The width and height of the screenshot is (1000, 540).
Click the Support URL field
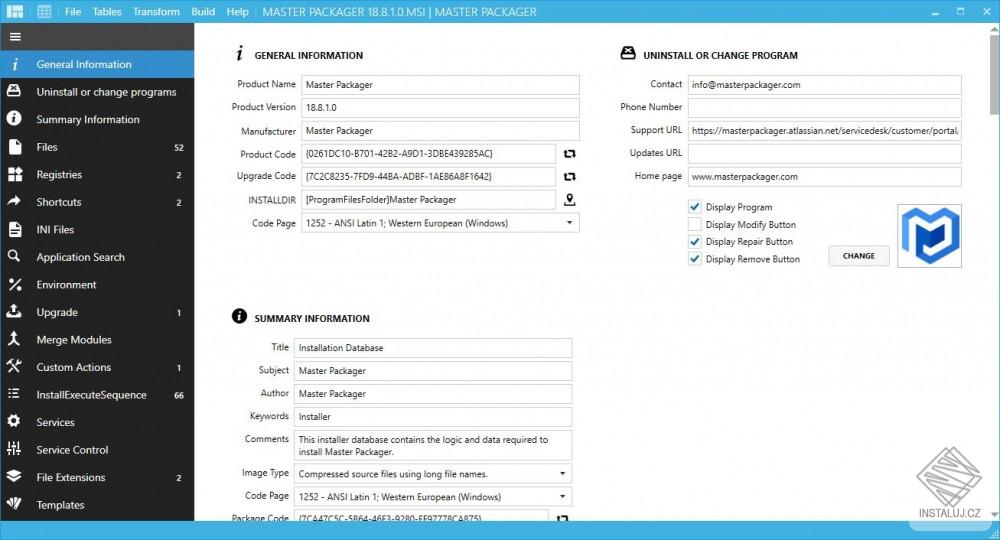click(824, 131)
